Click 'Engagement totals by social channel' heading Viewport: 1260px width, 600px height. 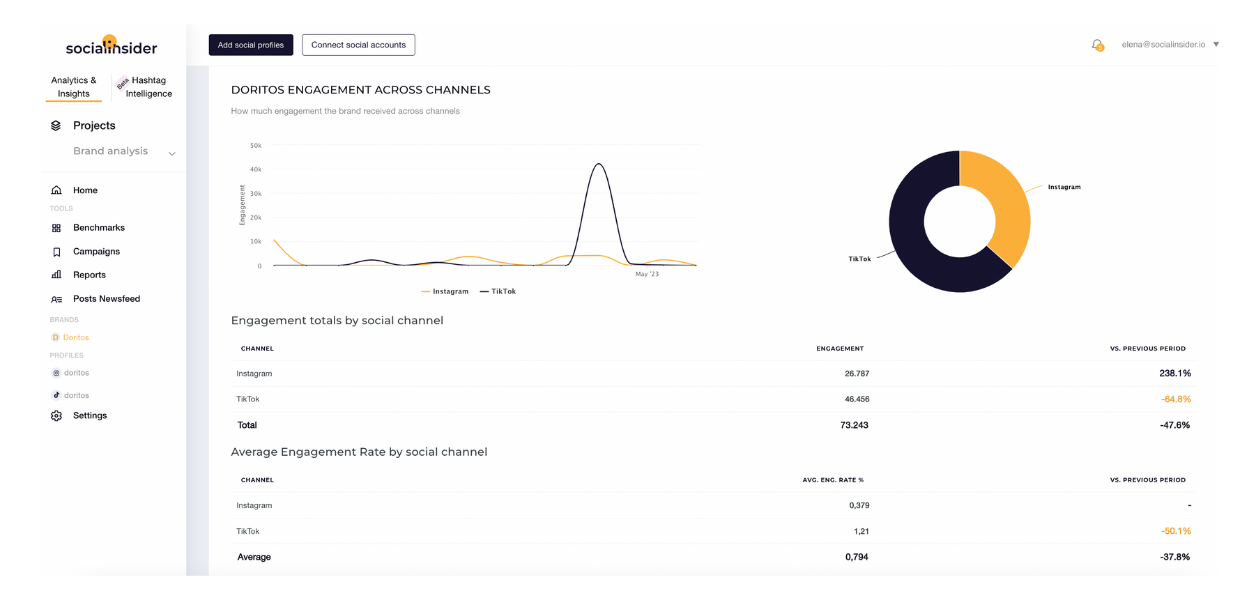(x=337, y=321)
